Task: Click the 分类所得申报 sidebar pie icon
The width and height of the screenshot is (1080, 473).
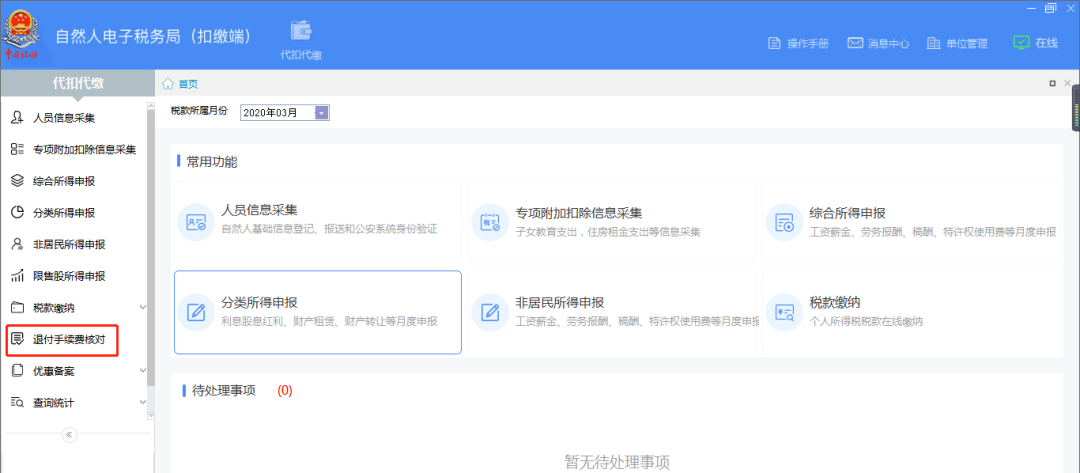Action: click(18, 213)
